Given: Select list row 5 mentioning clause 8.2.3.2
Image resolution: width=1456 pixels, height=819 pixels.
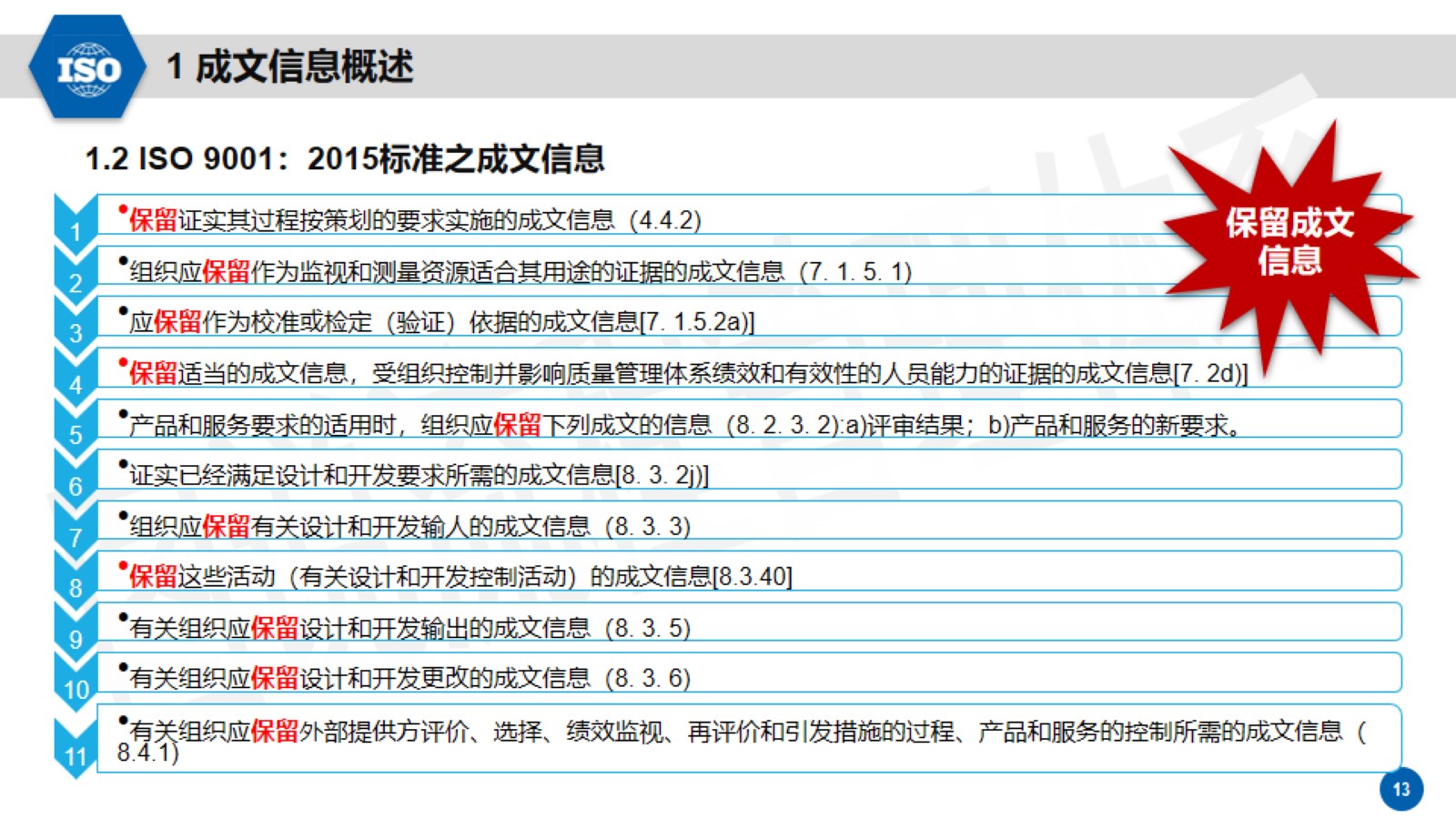Looking at the screenshot, I should [749, 419].
